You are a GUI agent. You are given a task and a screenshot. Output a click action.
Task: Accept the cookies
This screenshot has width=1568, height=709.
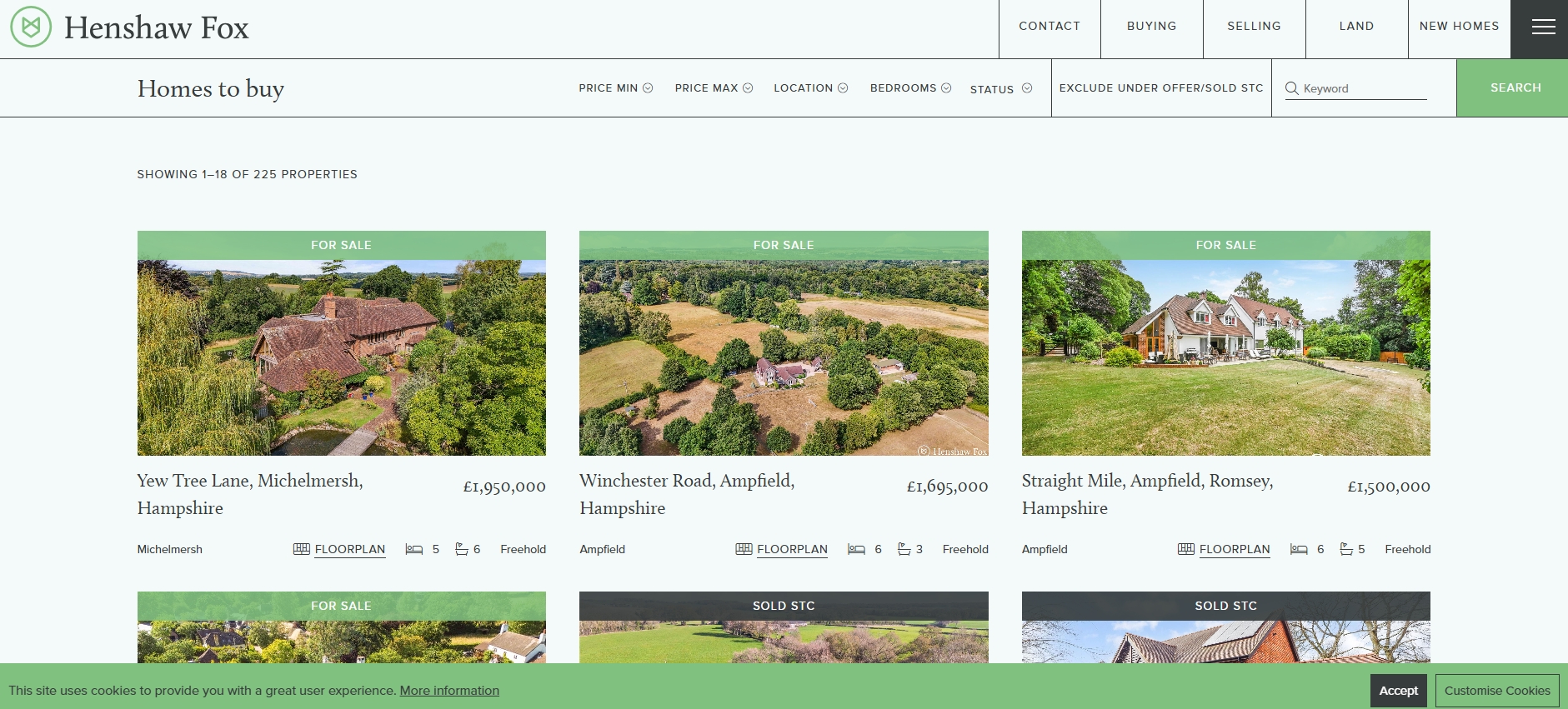point(1398,691)
